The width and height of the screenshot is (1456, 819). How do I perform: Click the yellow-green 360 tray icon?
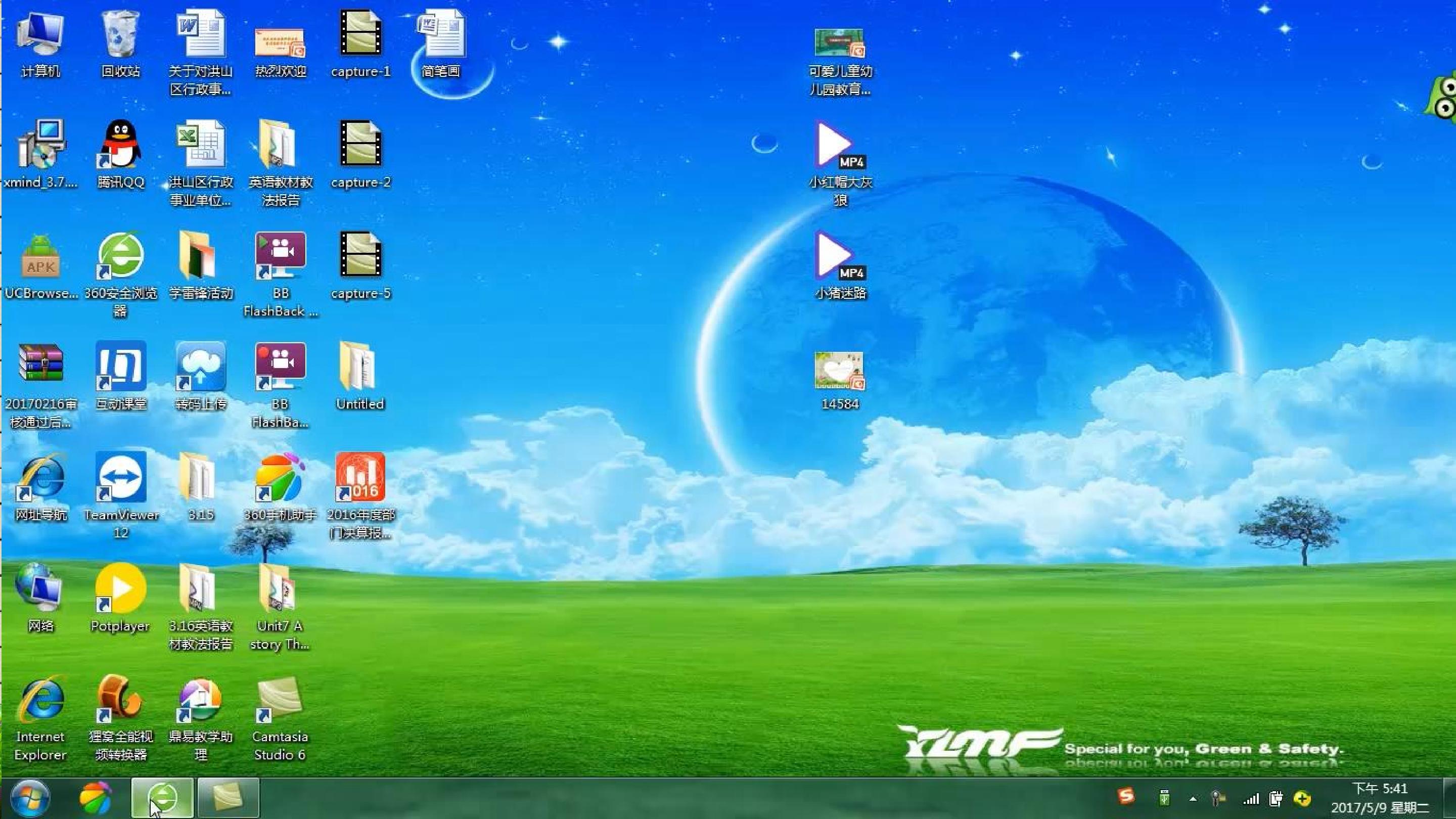[1302, 799]
